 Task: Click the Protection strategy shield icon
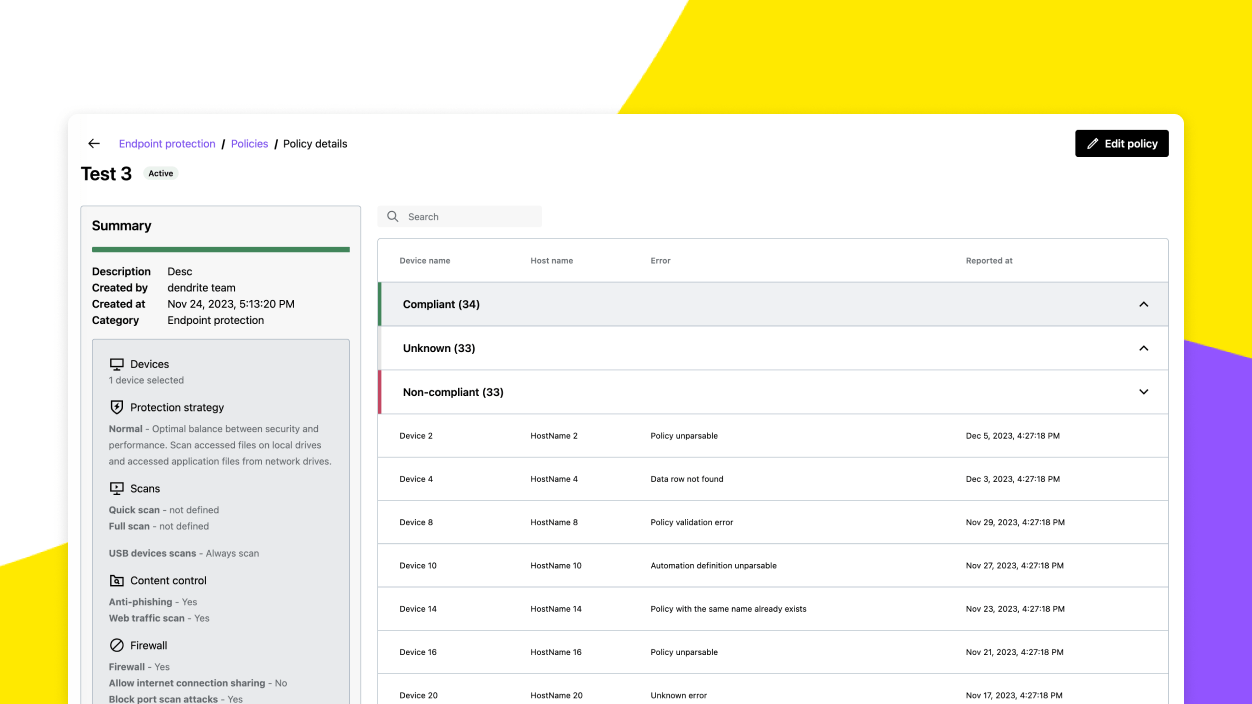pos(118,407)
